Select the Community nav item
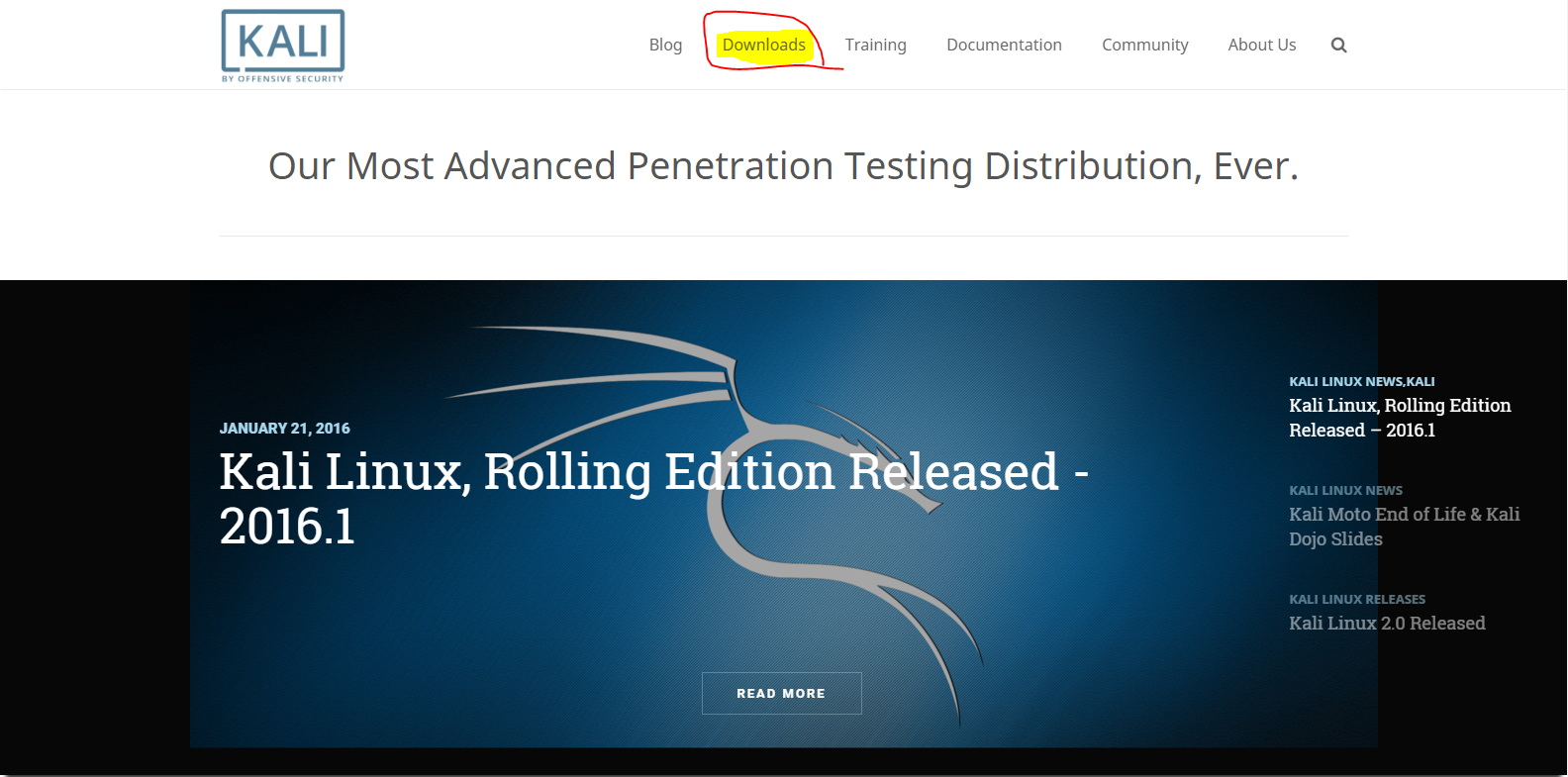This screenshot has width=1568, height=777. point(1144,45)
